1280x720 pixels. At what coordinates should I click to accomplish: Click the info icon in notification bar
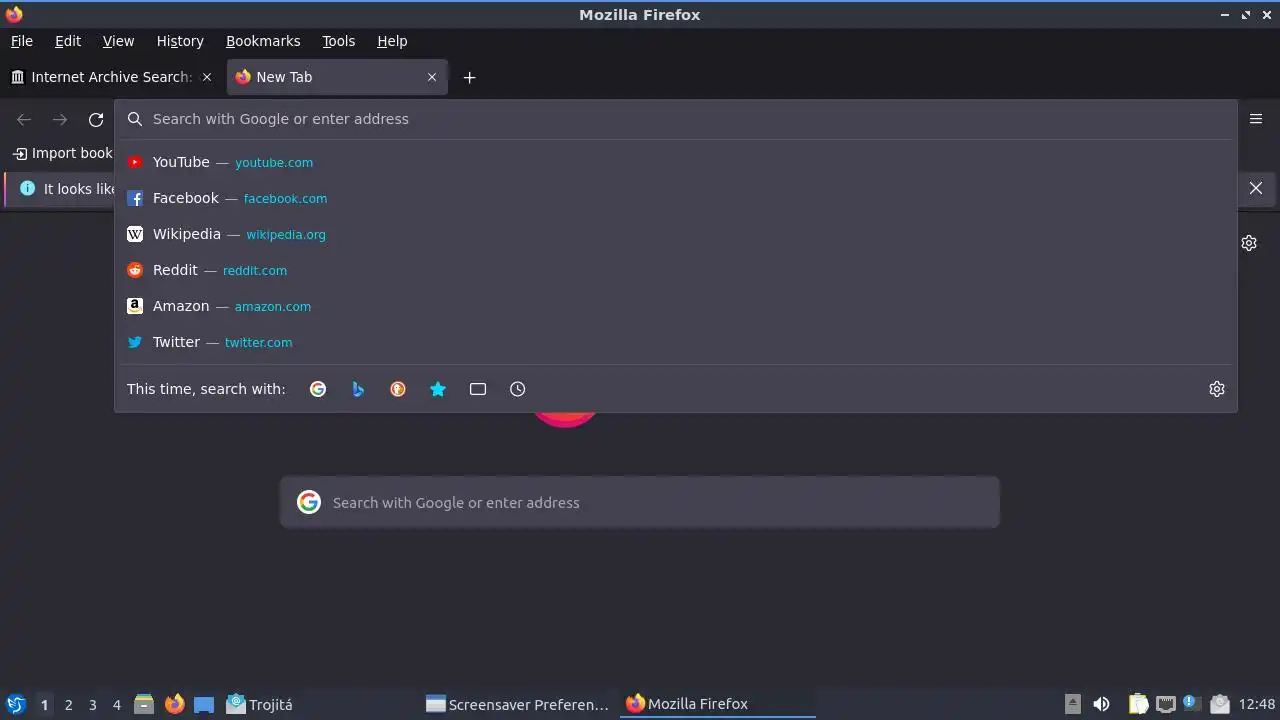[x=27, y=188]
